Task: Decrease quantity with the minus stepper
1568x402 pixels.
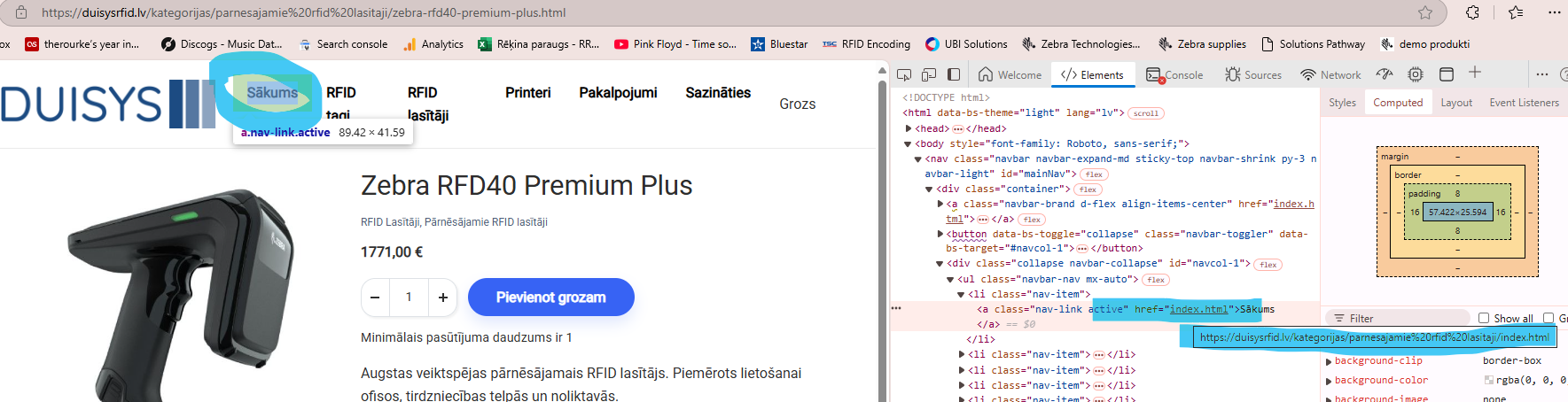Action: point(375,298)
